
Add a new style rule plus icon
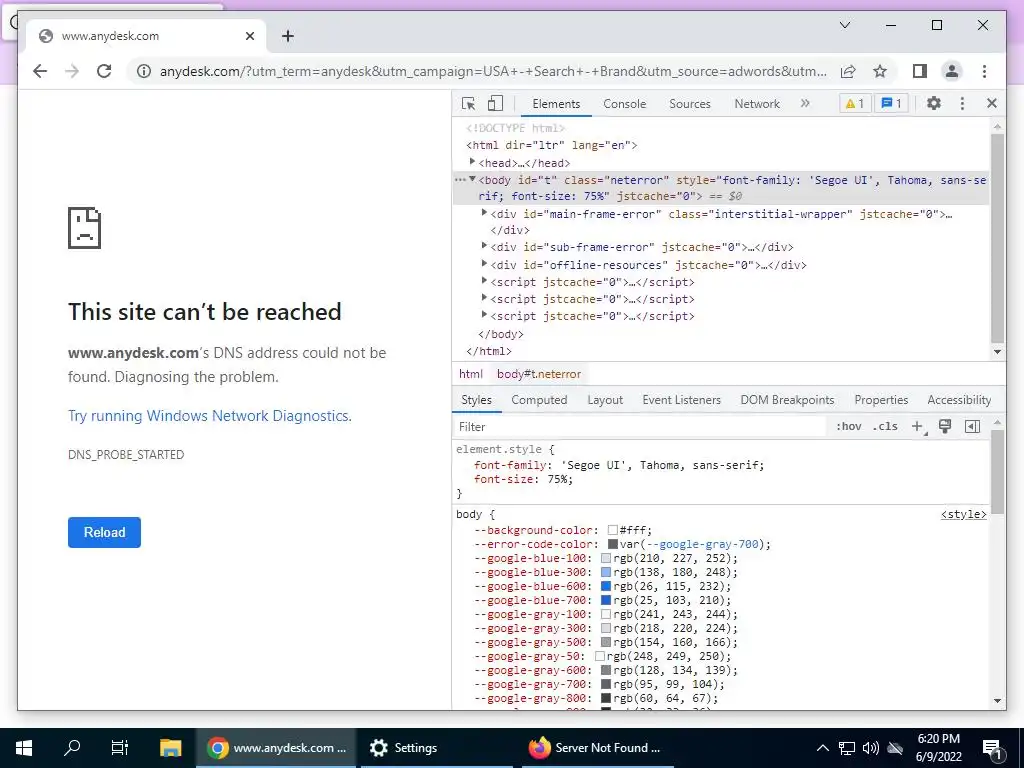coord(918,426)
